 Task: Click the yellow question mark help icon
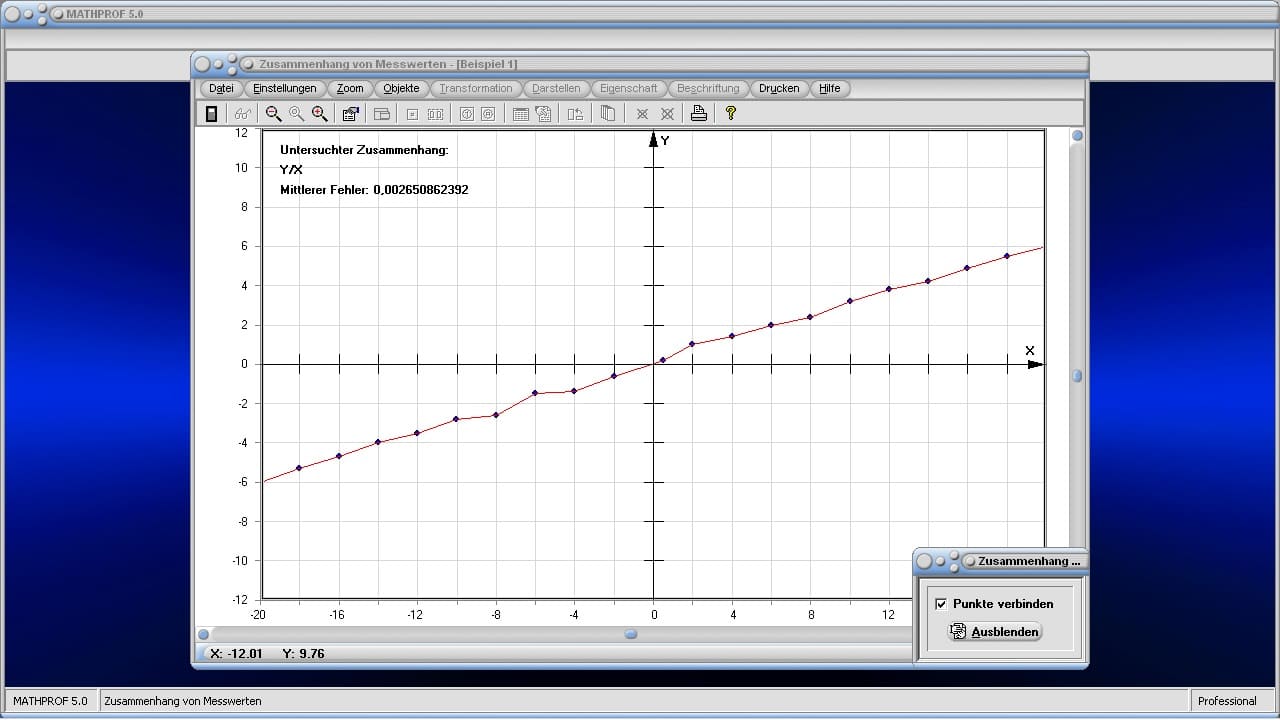[x=731, y=114]
